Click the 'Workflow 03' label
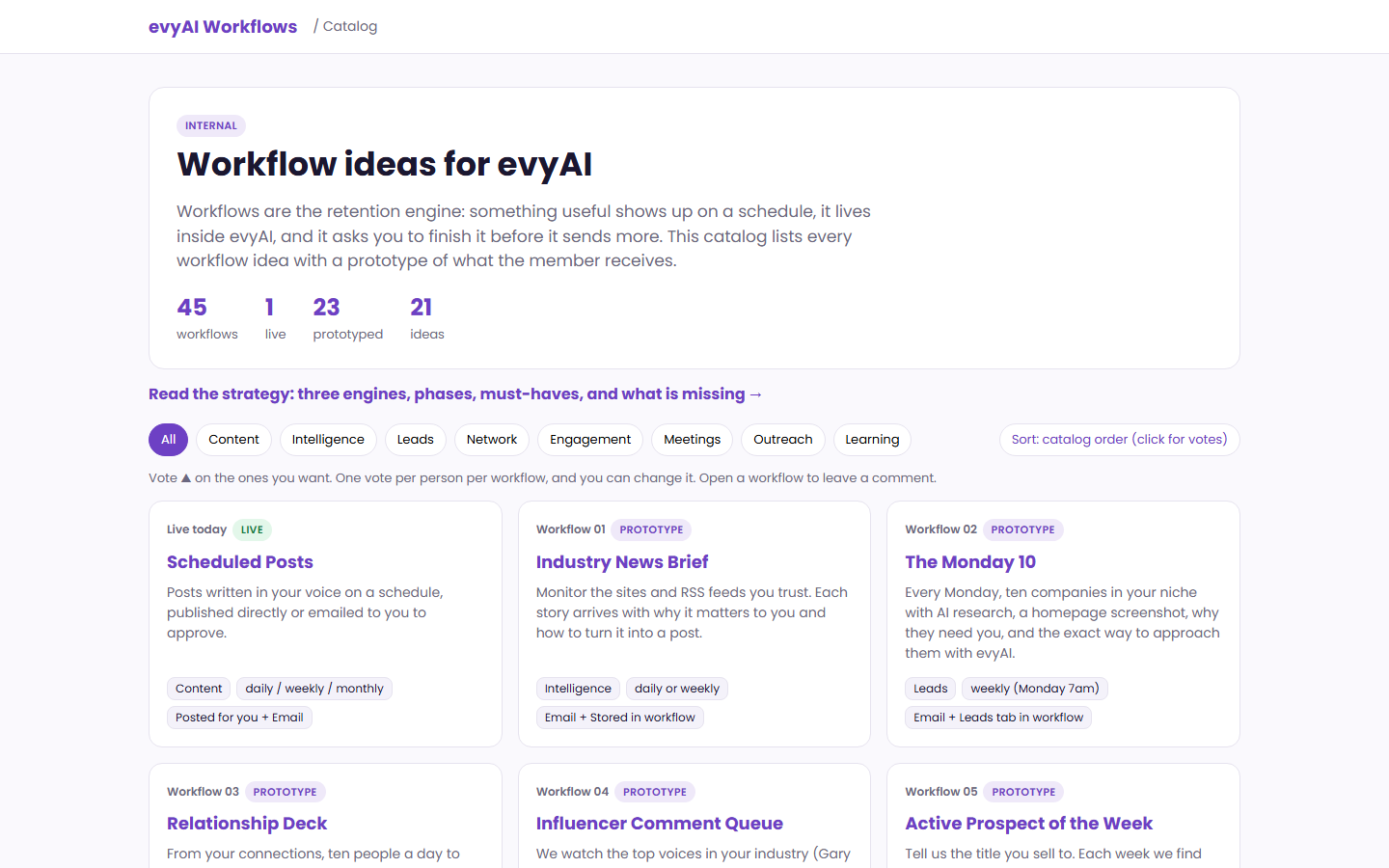Viewport: 1389px width, 868px height. [203, 792]
